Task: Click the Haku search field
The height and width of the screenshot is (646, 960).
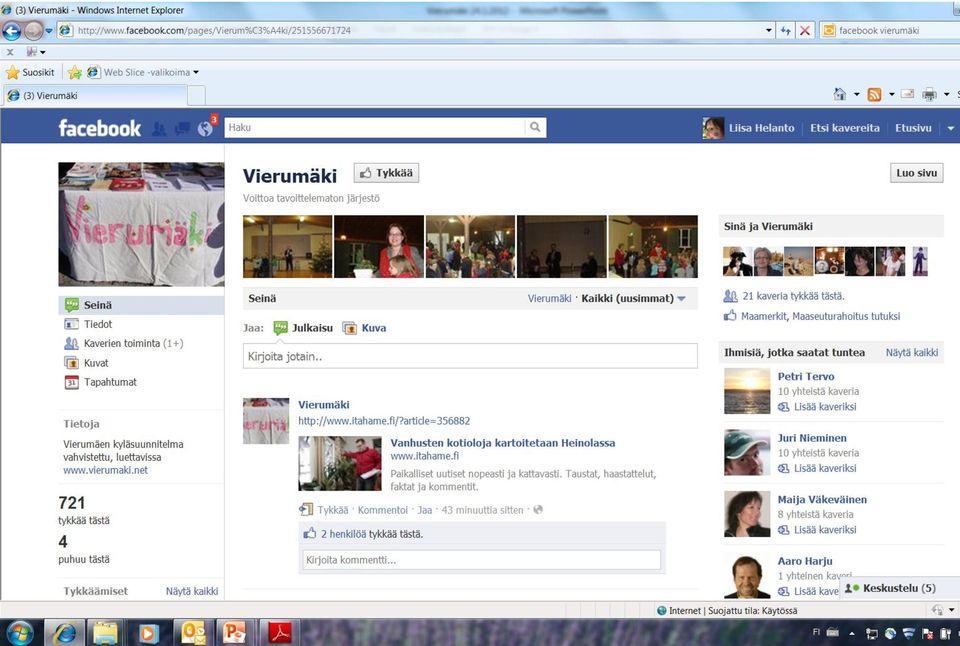Action: click(x=375, y=127)
